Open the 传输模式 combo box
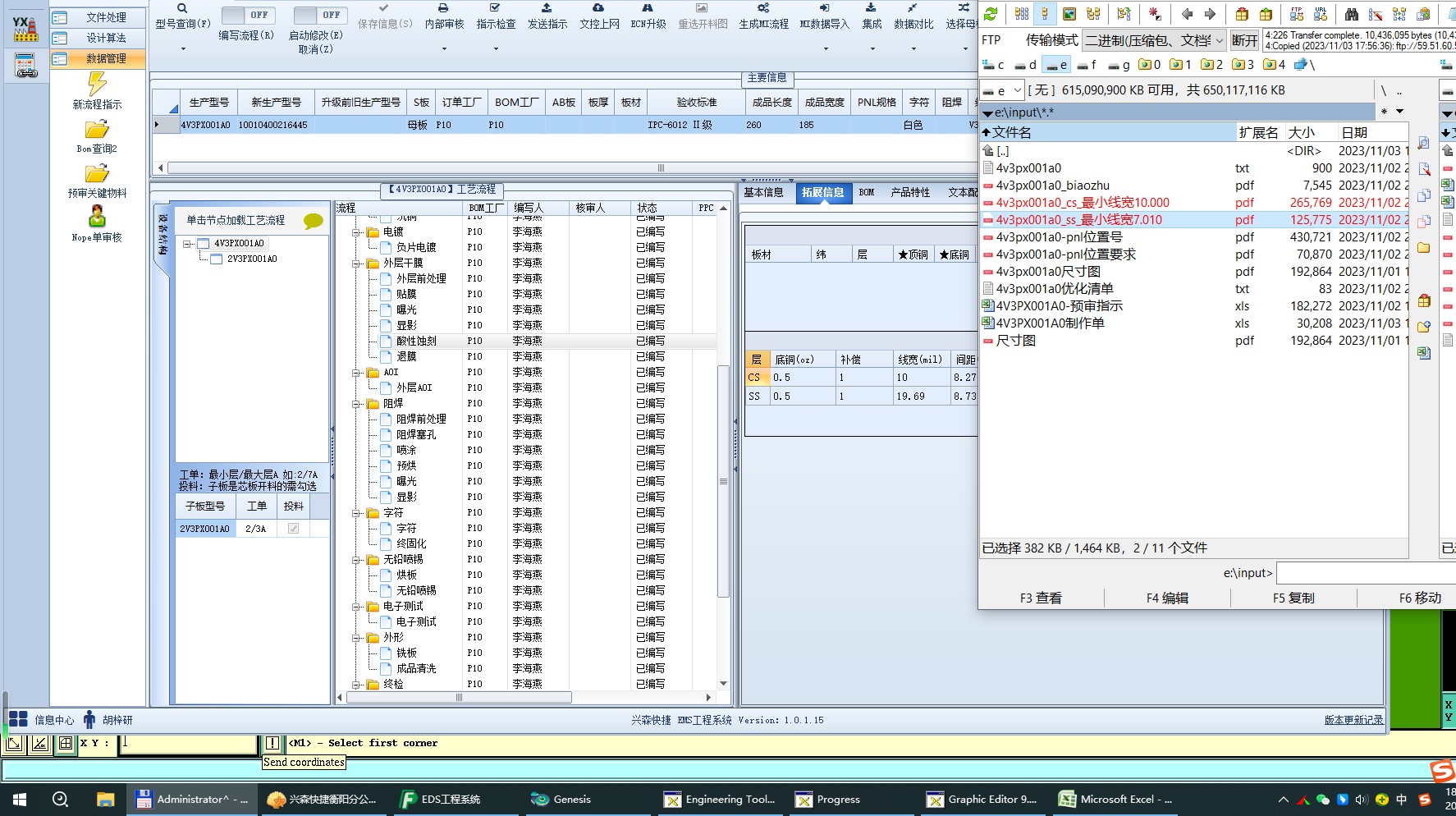Viewport: 1456px width, 816px height. [x=1154, y=40]
